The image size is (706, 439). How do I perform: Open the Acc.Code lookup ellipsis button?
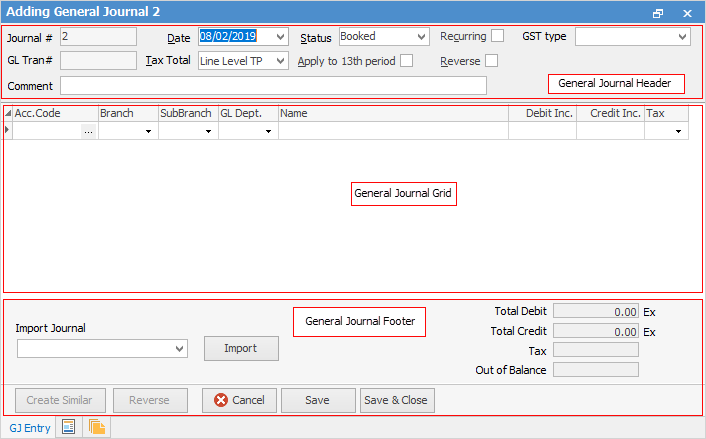[x=89, y=131]
